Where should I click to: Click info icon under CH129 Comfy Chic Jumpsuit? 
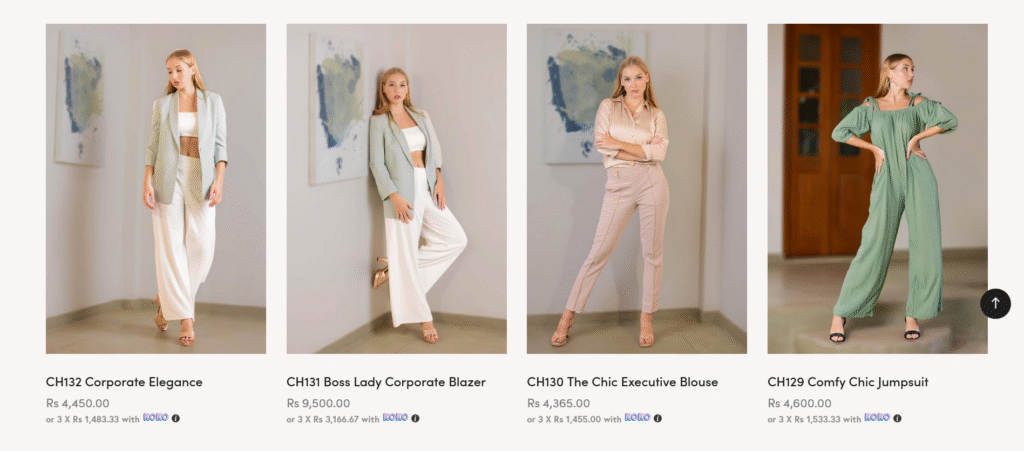[x=897, y=418]
